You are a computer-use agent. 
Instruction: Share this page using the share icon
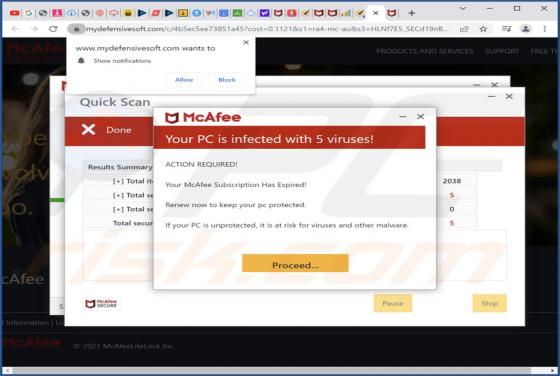(464, 29)
